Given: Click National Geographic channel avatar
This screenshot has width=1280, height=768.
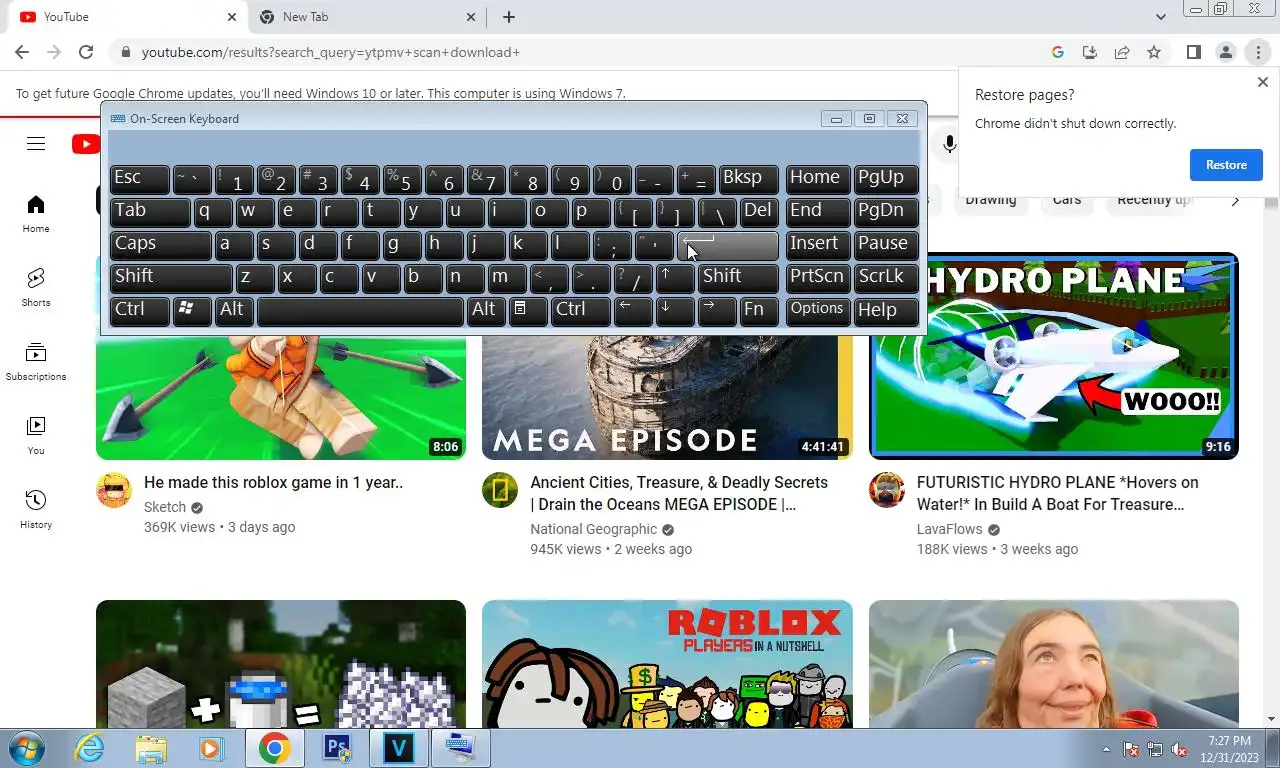Looking at the screenshot, I should coord(500,491).
